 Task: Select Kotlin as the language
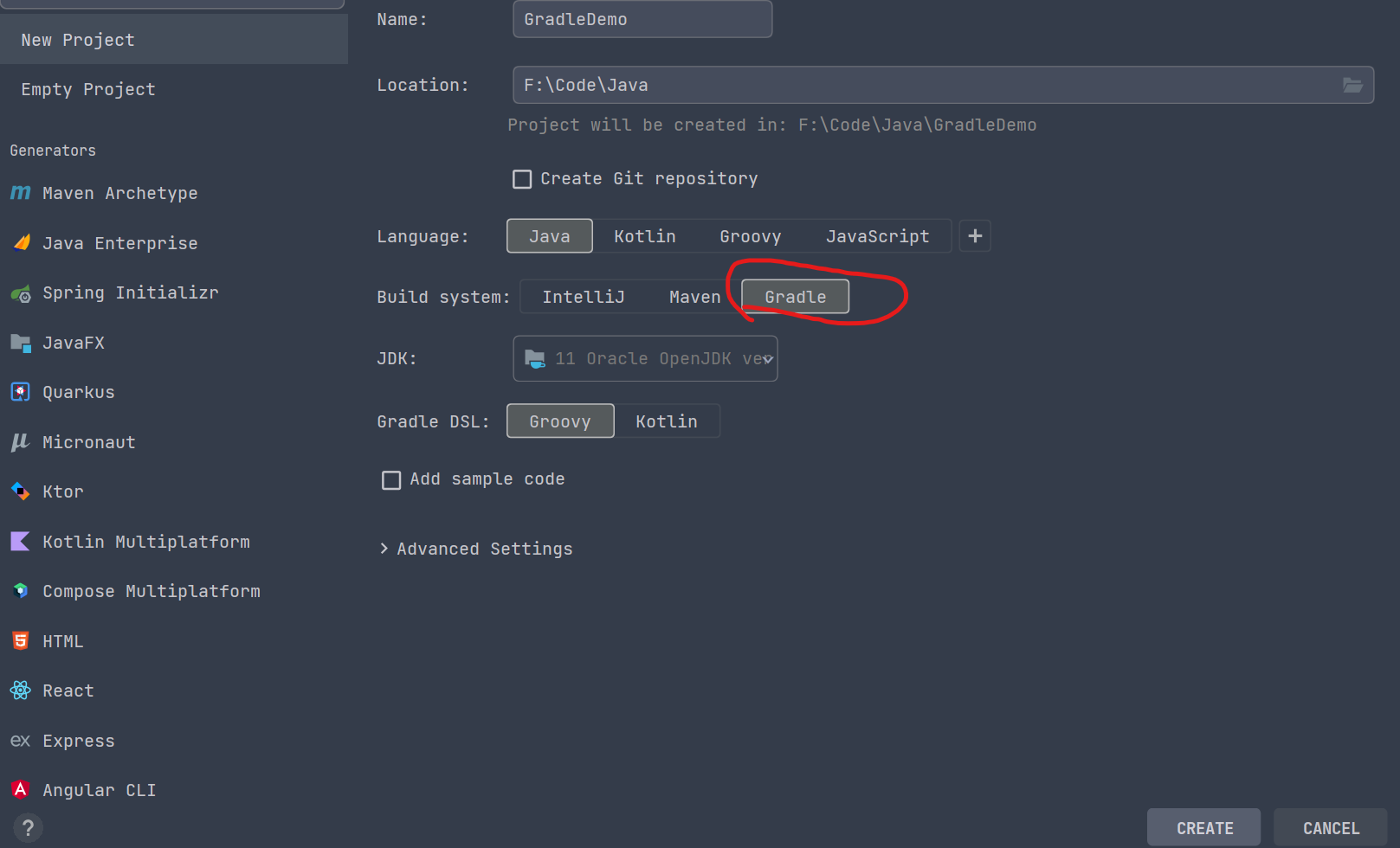coord(645,236)
